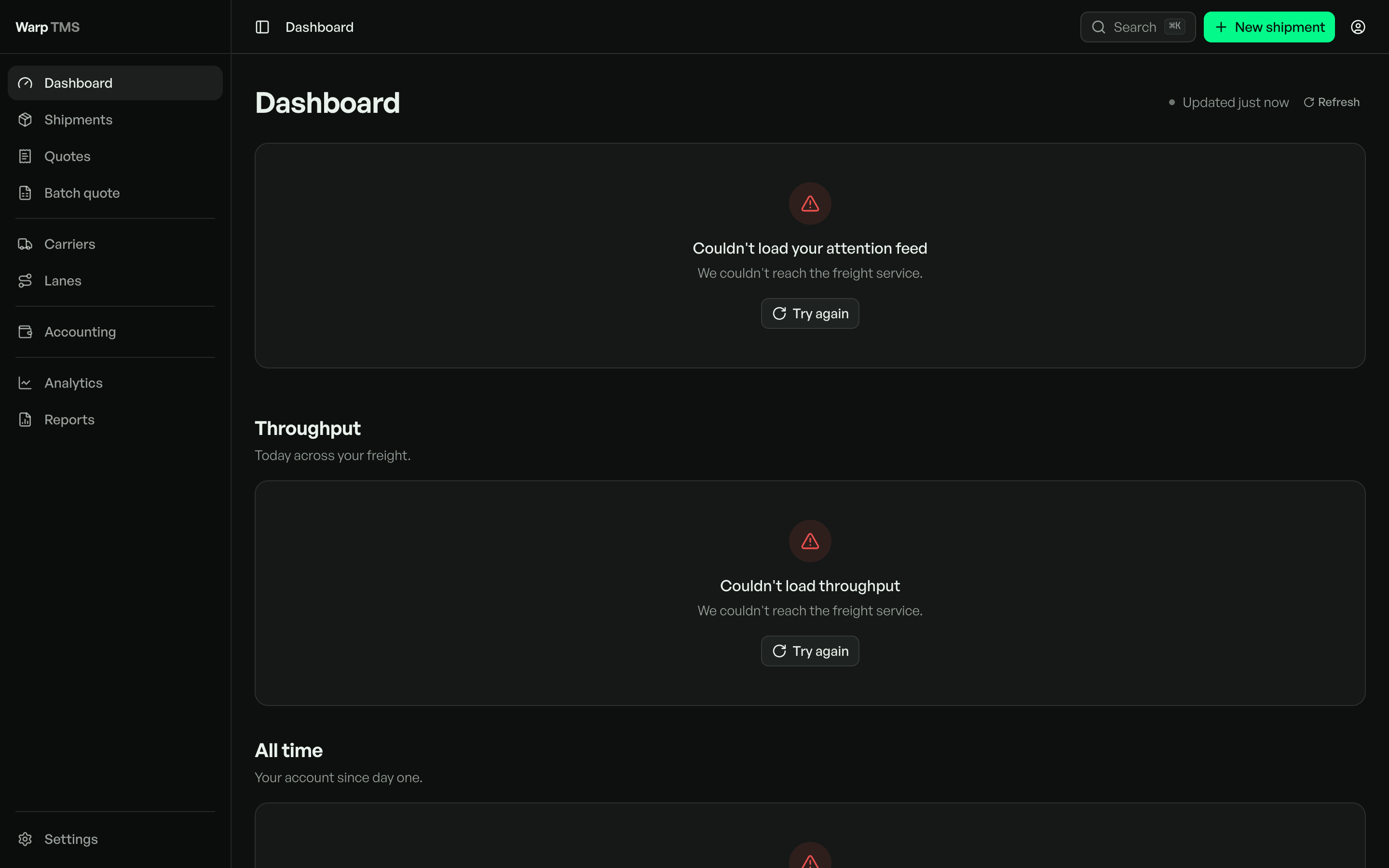
Task: Click the Analytics chart icon
Action: coord(25,383)
